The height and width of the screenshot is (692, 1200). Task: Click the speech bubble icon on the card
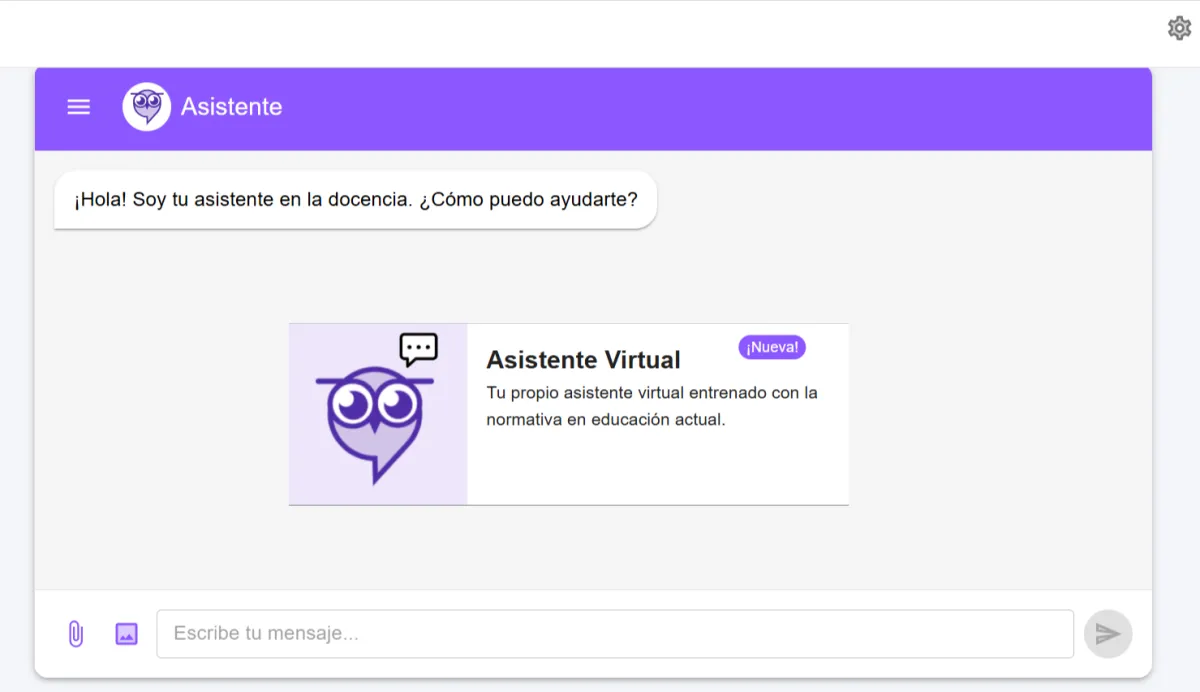pos(417,348)
